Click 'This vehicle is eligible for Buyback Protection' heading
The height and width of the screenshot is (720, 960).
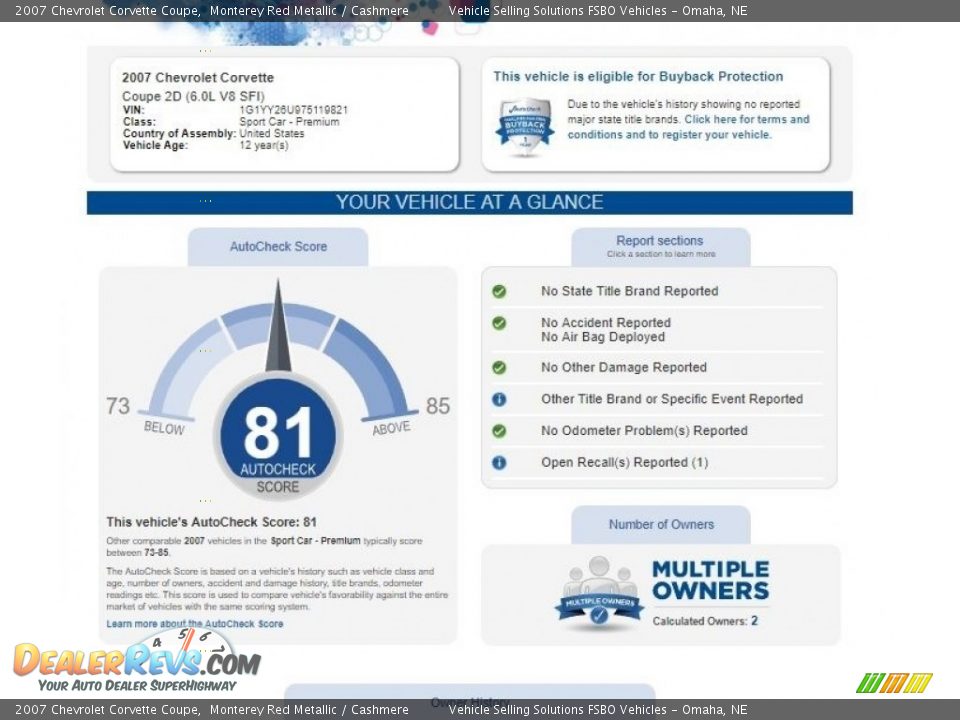tap(638, 77)
